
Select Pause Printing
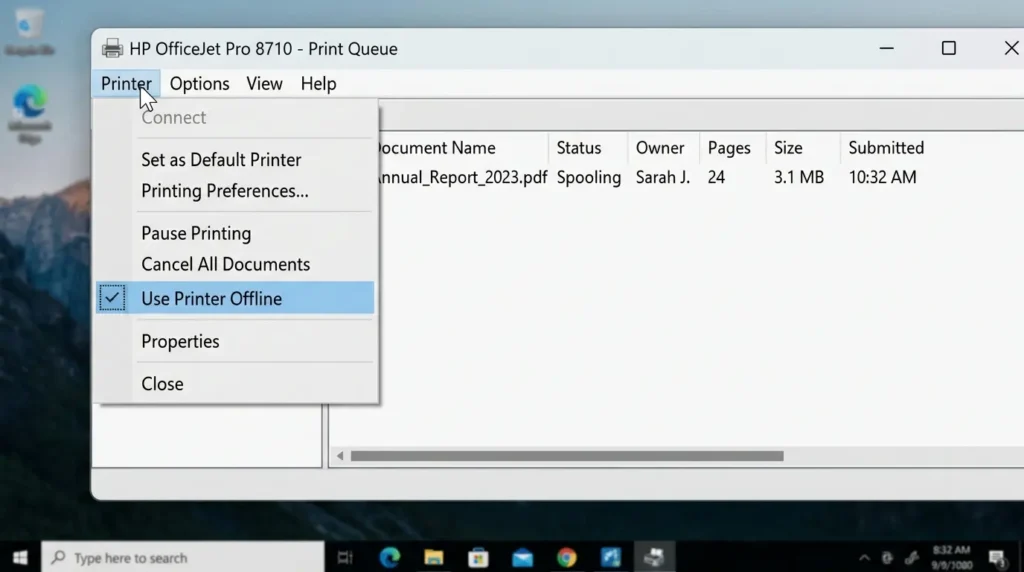click(x=196, y=233)
